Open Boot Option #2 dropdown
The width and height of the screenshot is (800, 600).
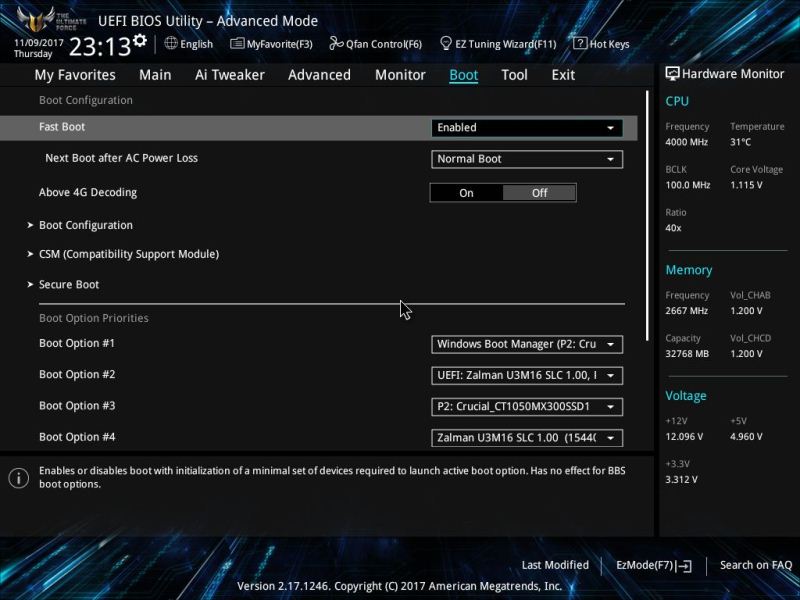[527, 376]
